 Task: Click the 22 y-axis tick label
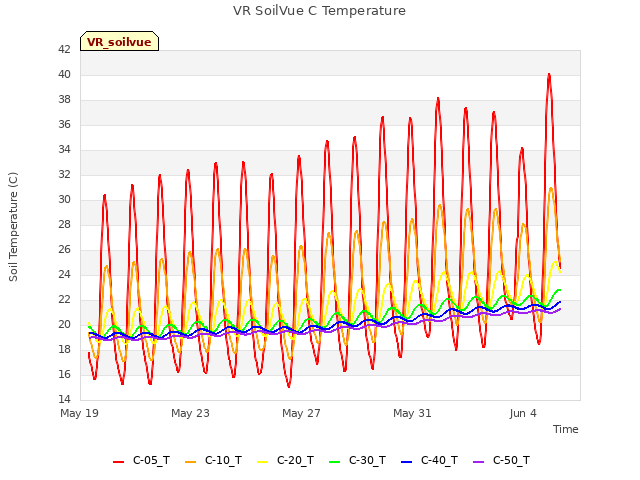(64, 300)
